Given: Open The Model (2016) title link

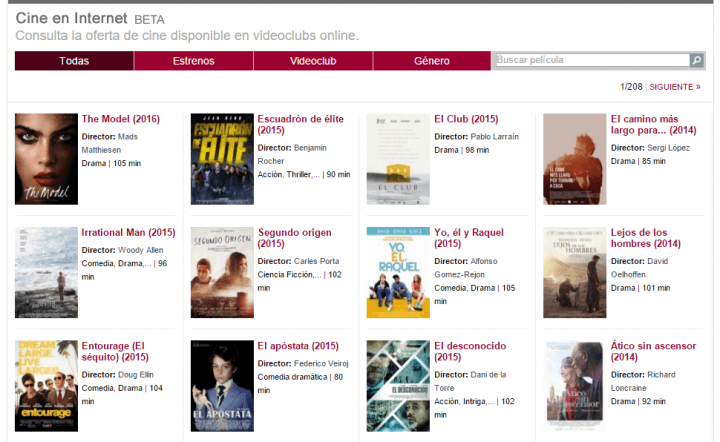Looking at the screenshot, I should [121, 119].
